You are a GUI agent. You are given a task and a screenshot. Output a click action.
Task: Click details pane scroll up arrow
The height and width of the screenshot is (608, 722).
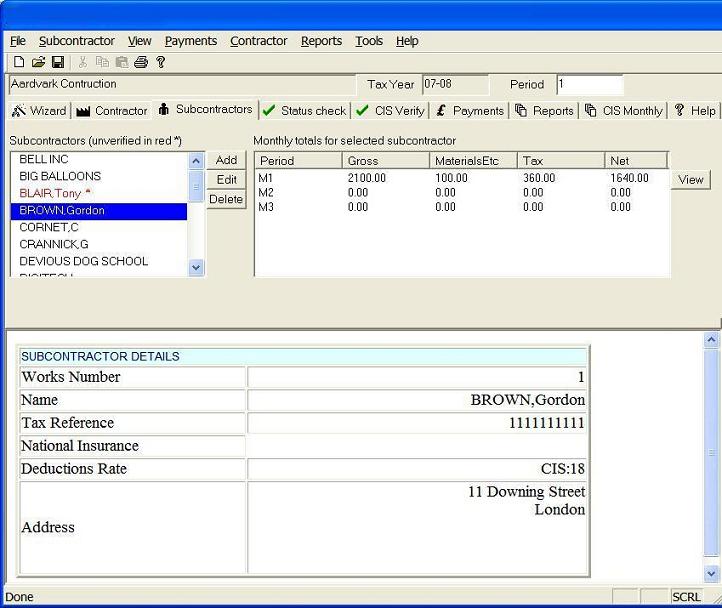pyautogui.click(x=711, y=340)
